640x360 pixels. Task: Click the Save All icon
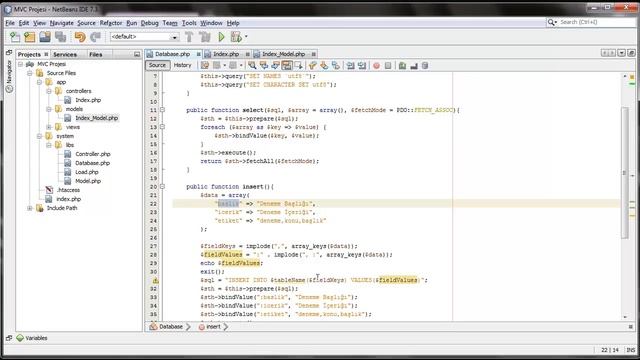pyautogui.click(x=60, y=37)
